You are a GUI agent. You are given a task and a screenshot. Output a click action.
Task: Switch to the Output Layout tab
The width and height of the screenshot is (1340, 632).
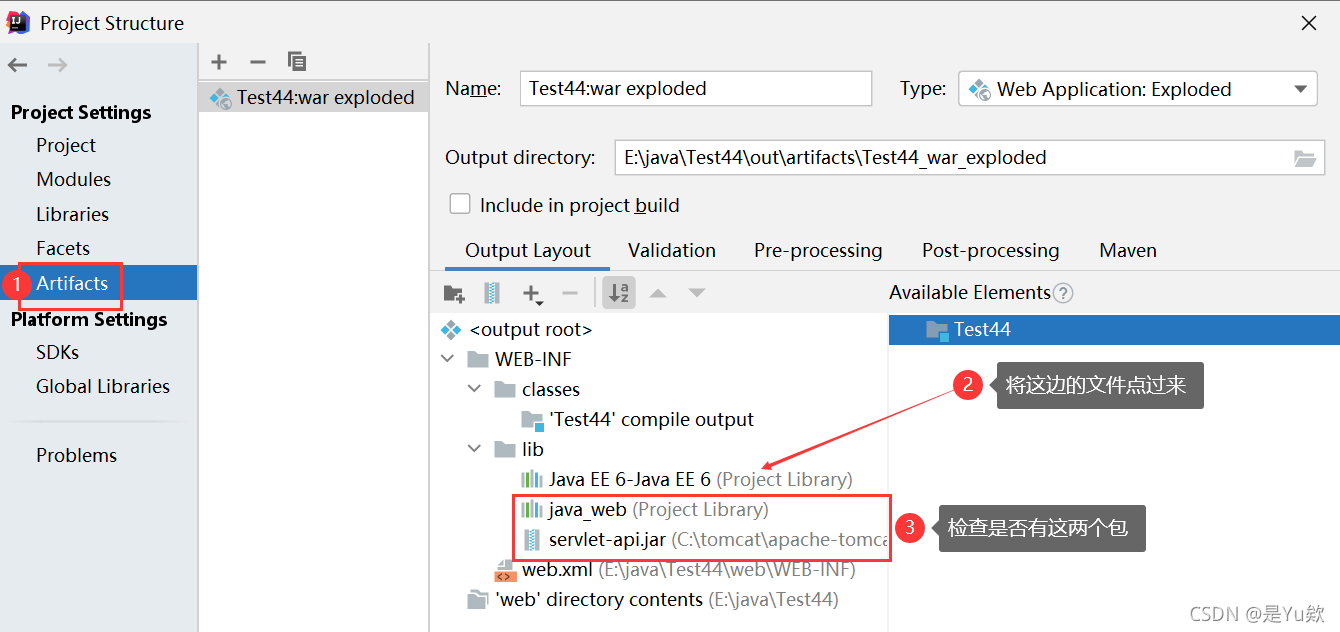pyautogui.click(x=528, y=250)
